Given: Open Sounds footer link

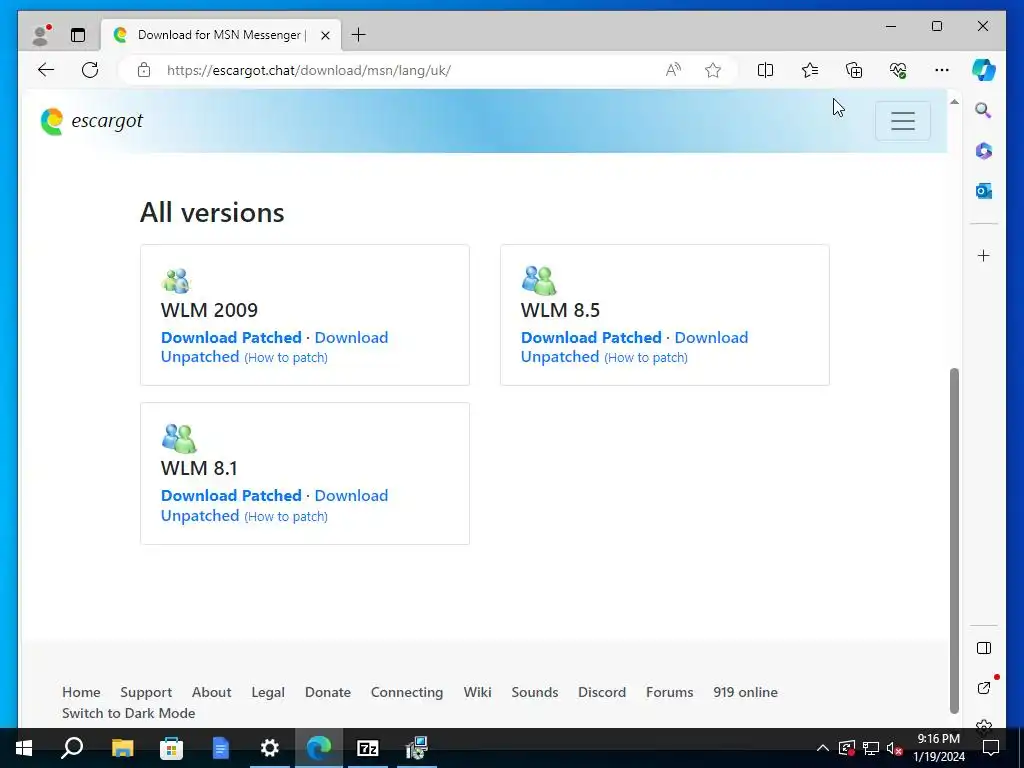Looking at the screenshot, I should click(x=535, y=692).
